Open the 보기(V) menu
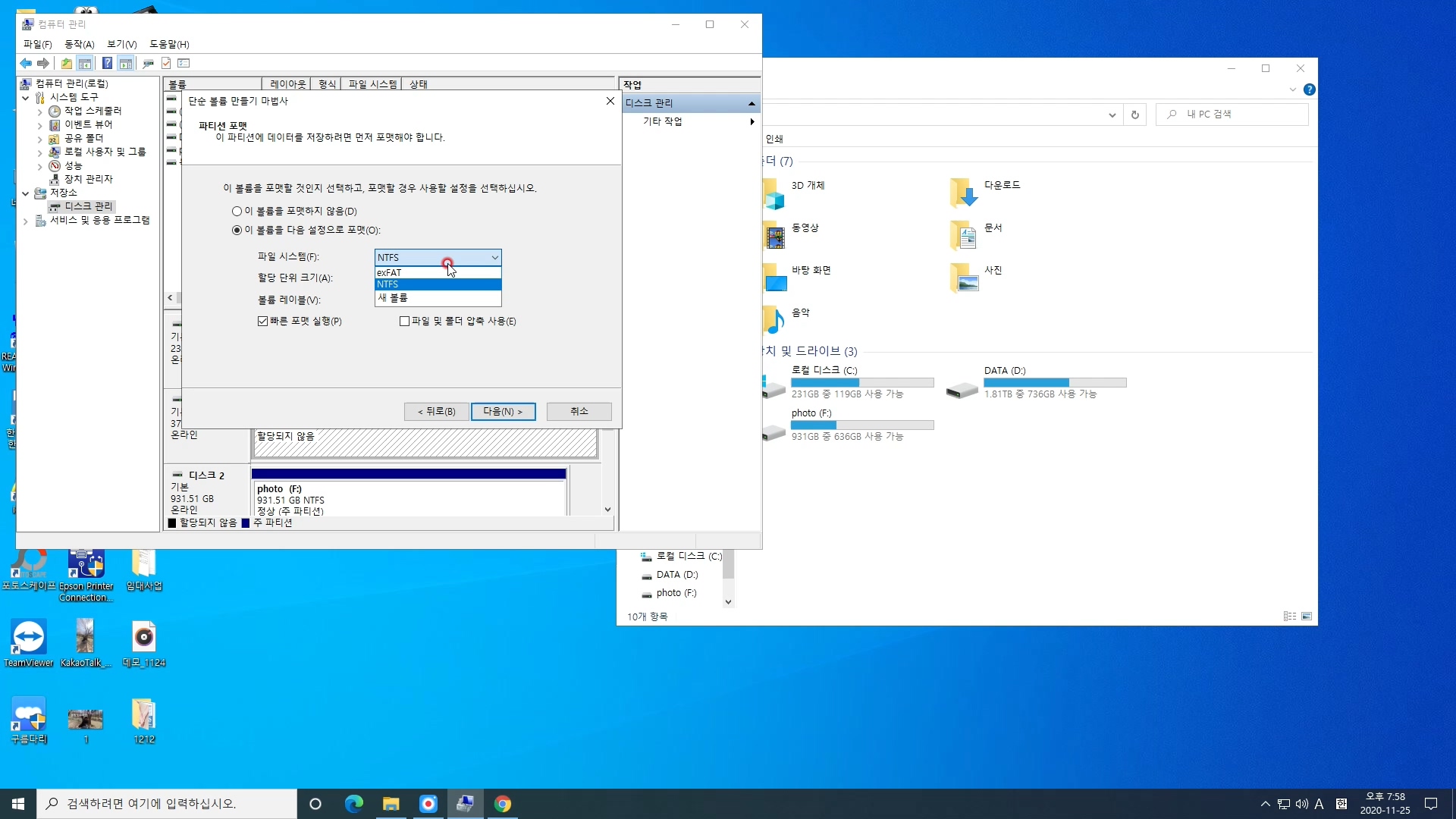This screenshot has width=1456, height=819. [121, 45]
